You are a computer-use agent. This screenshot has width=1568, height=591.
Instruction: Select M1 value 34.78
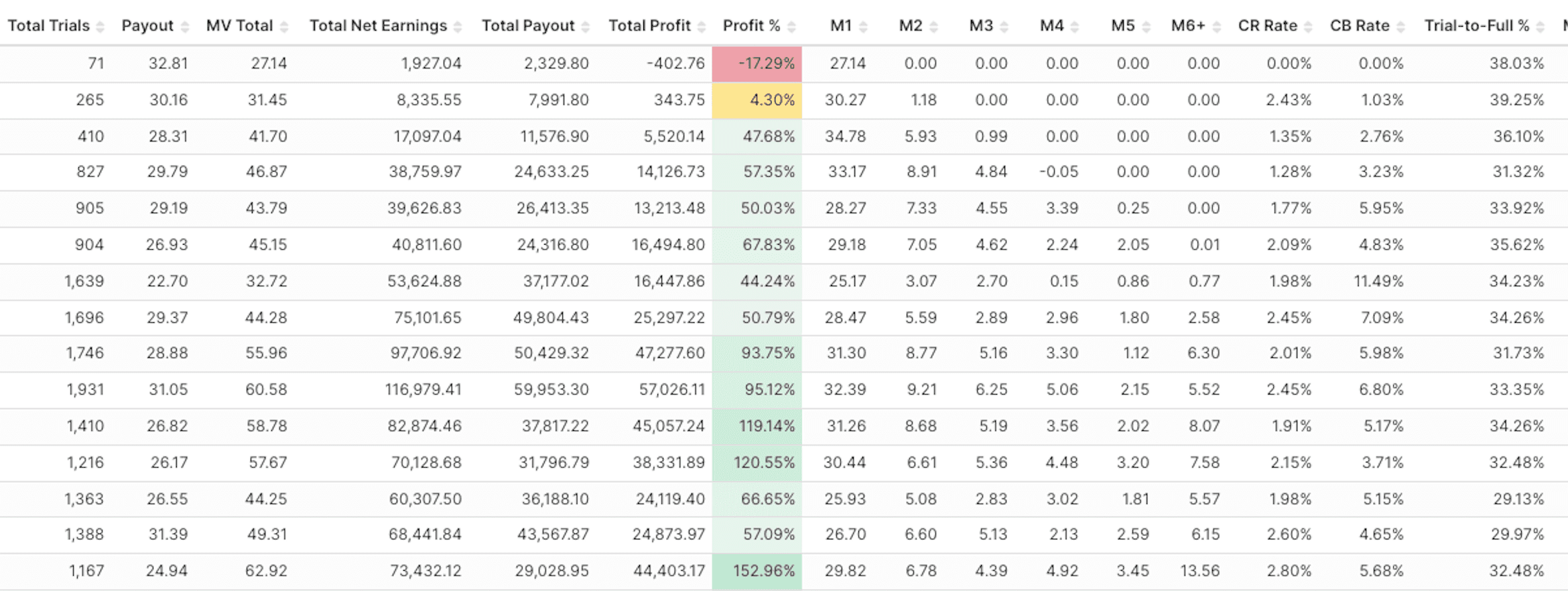click(845, 137)
